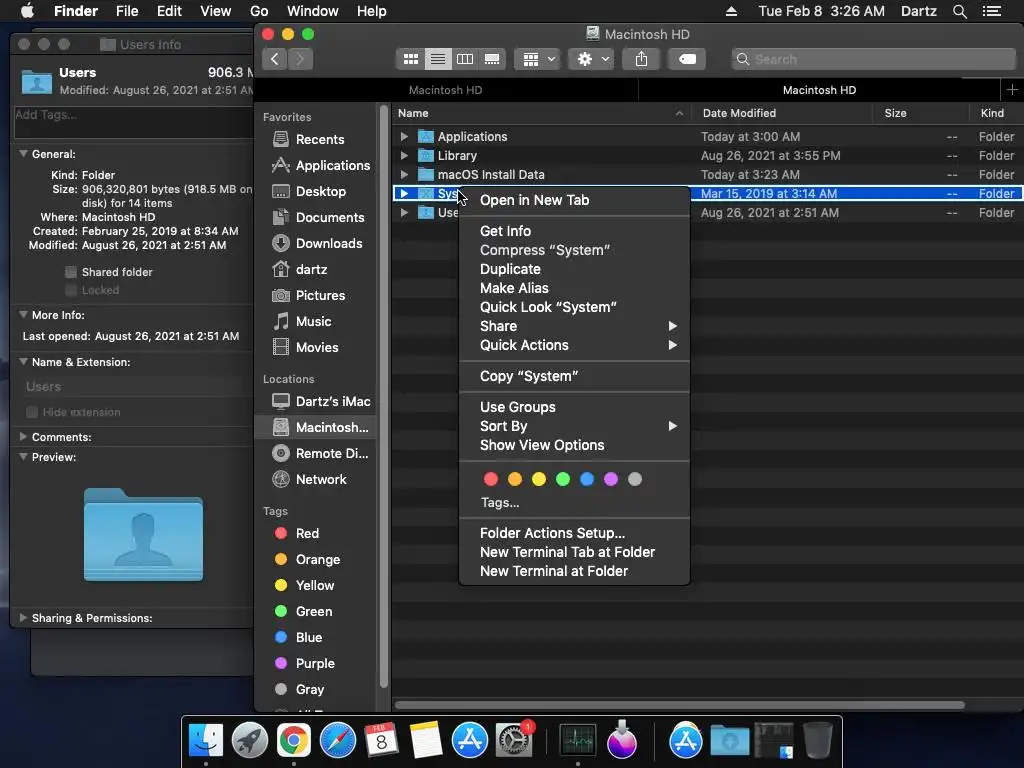This screenshot has width=1024, height=768.
Task: Launch Google Chrome from the Dock
Action: [x=294, y=741]
